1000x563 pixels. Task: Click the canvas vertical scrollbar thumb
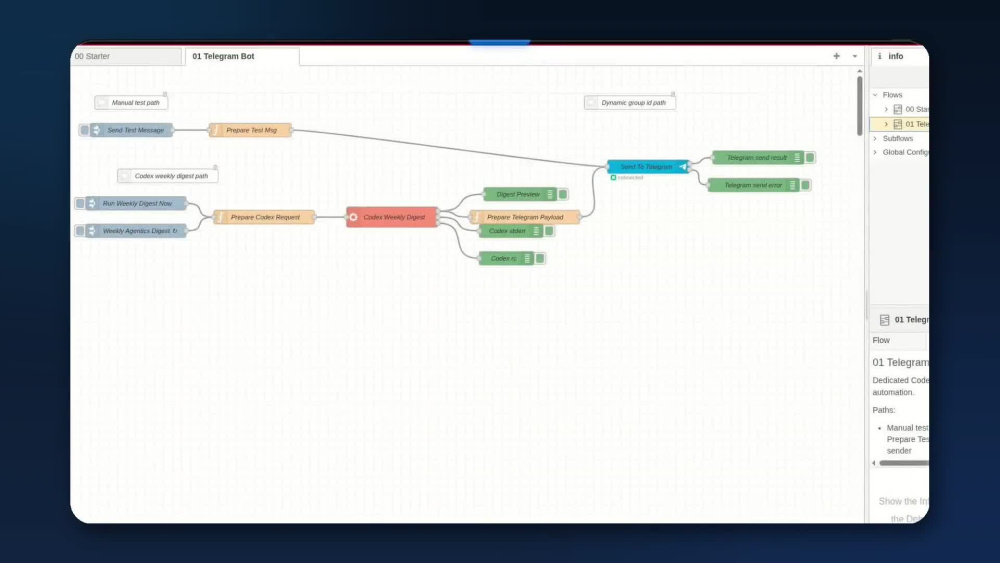click(x=860, y=105)
